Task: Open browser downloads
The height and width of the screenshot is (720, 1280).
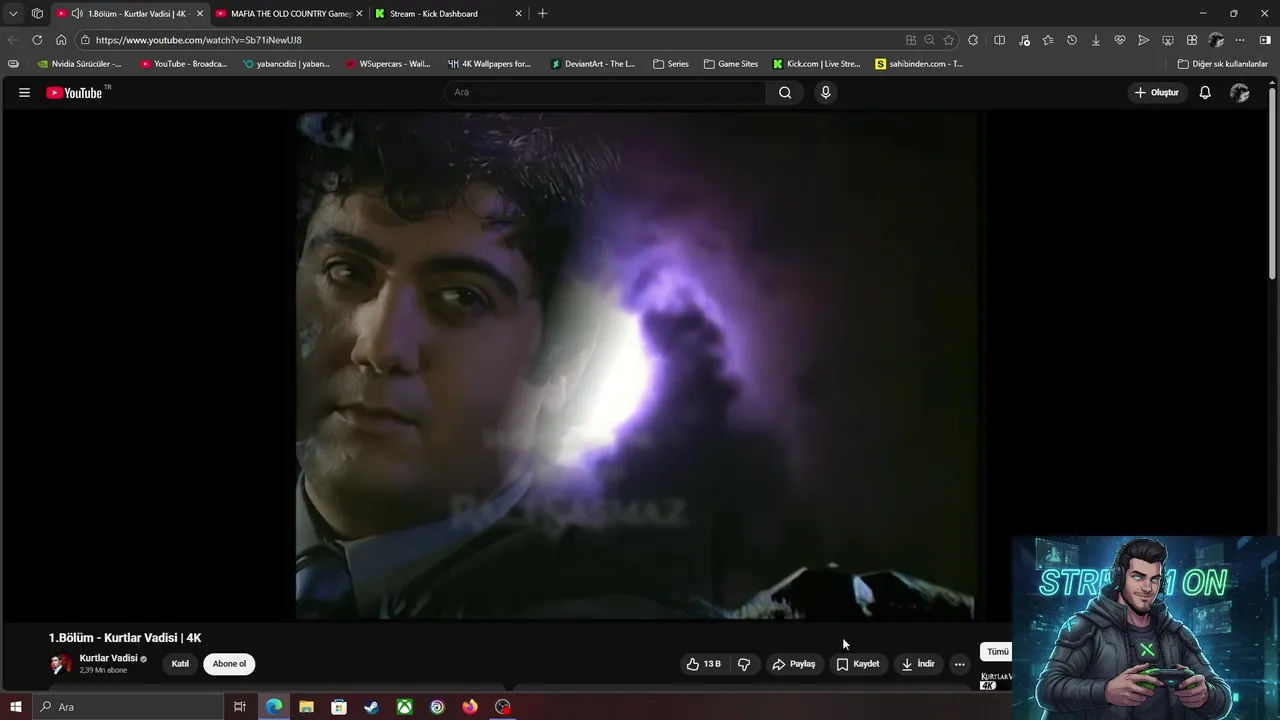Action: click(1095, 40)
